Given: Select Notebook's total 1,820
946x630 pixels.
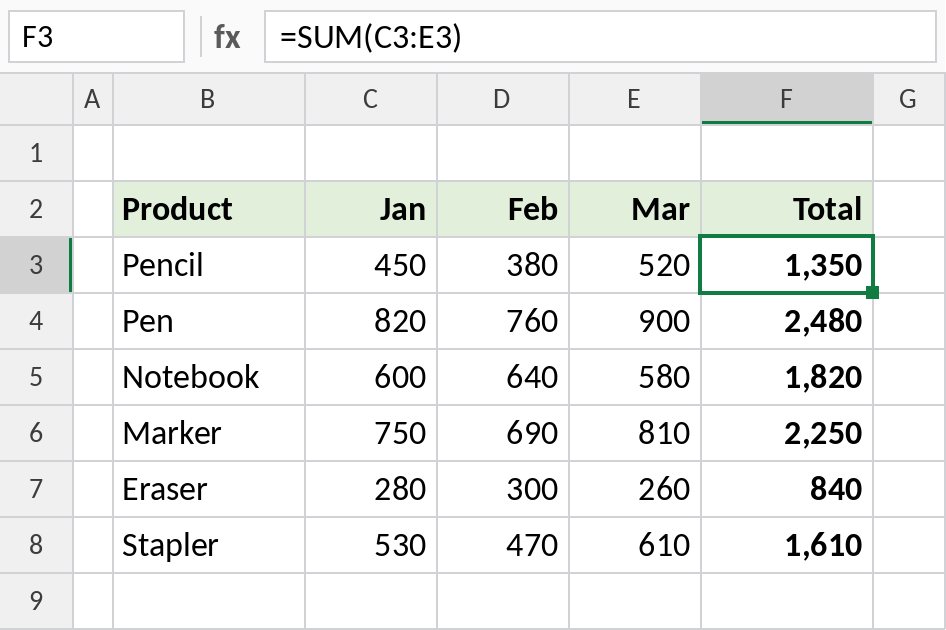Looking at the screenshot, I should (787, 377).
